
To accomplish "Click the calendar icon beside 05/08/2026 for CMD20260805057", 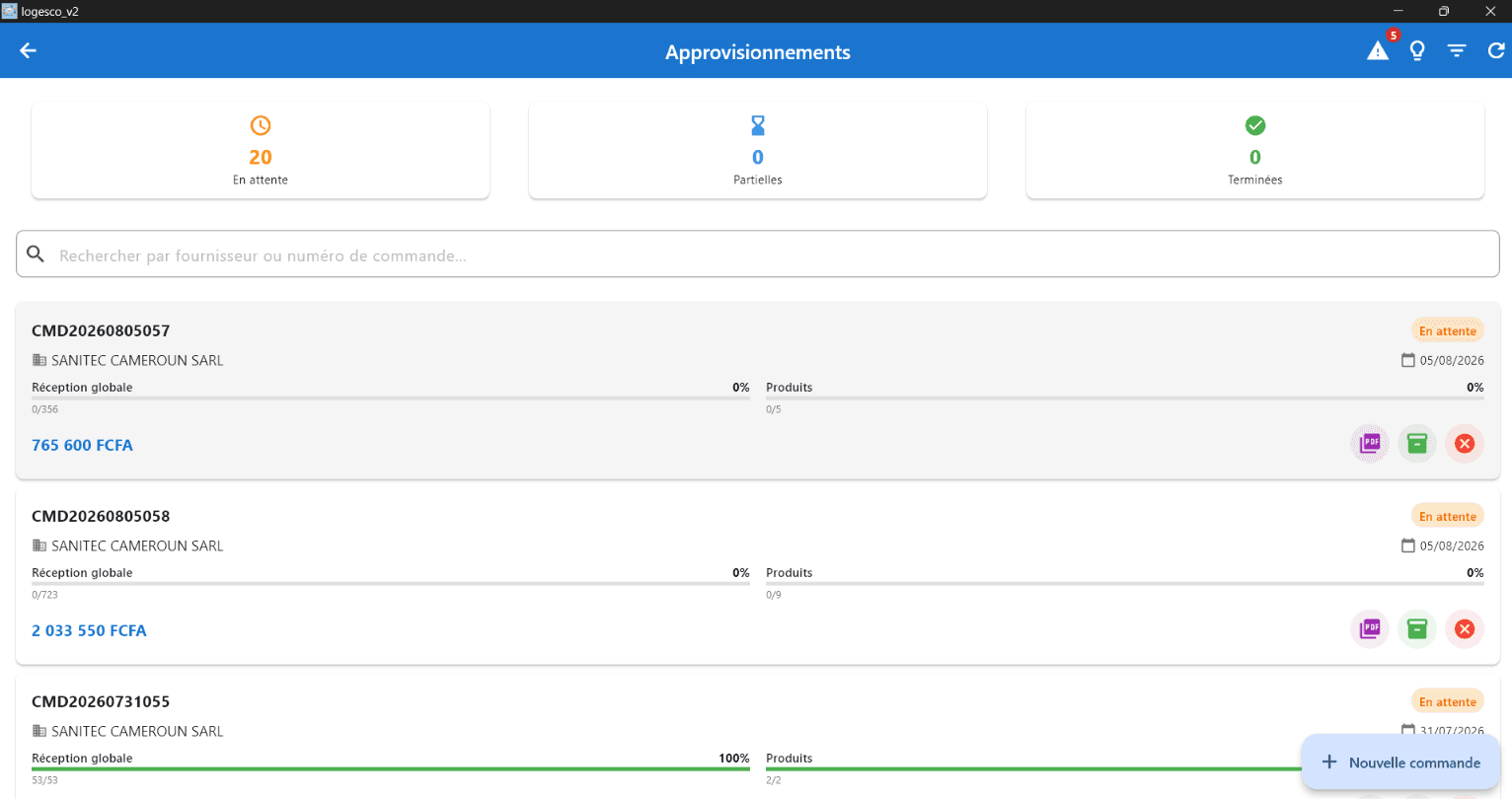I will (1408, 360).
